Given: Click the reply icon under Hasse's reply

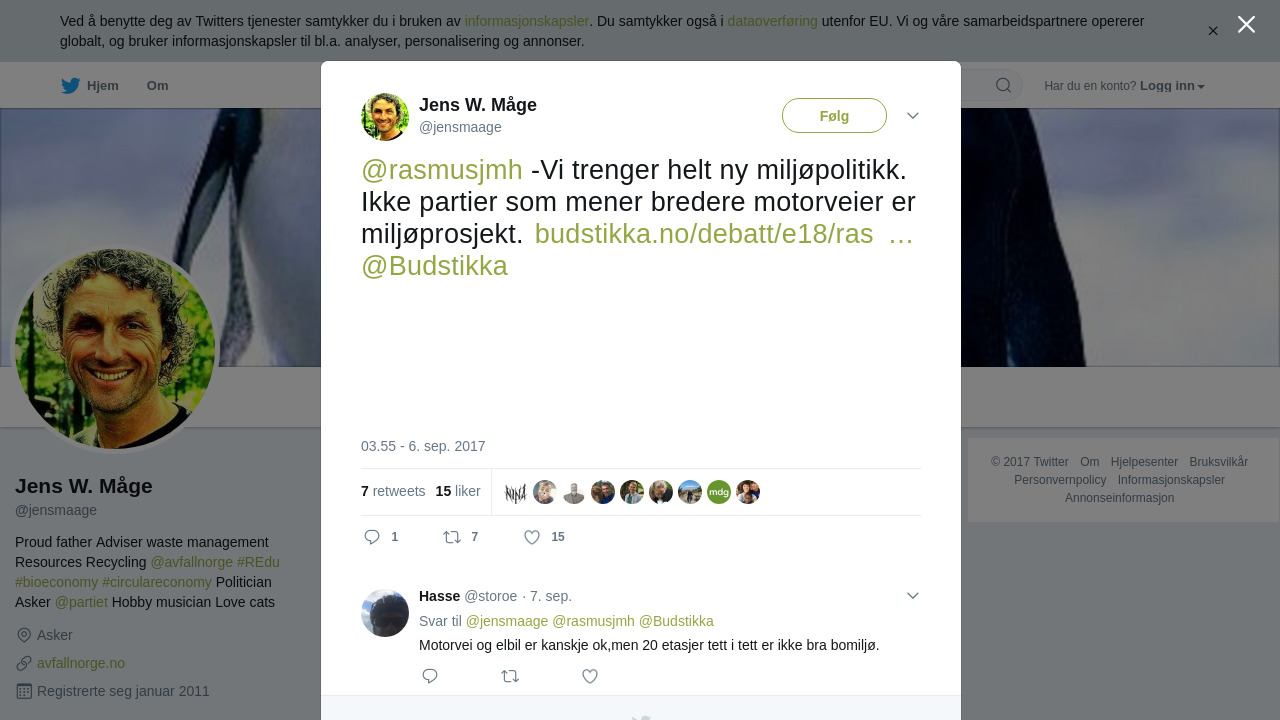Looking at the screenshot, I should click(430, 676).
